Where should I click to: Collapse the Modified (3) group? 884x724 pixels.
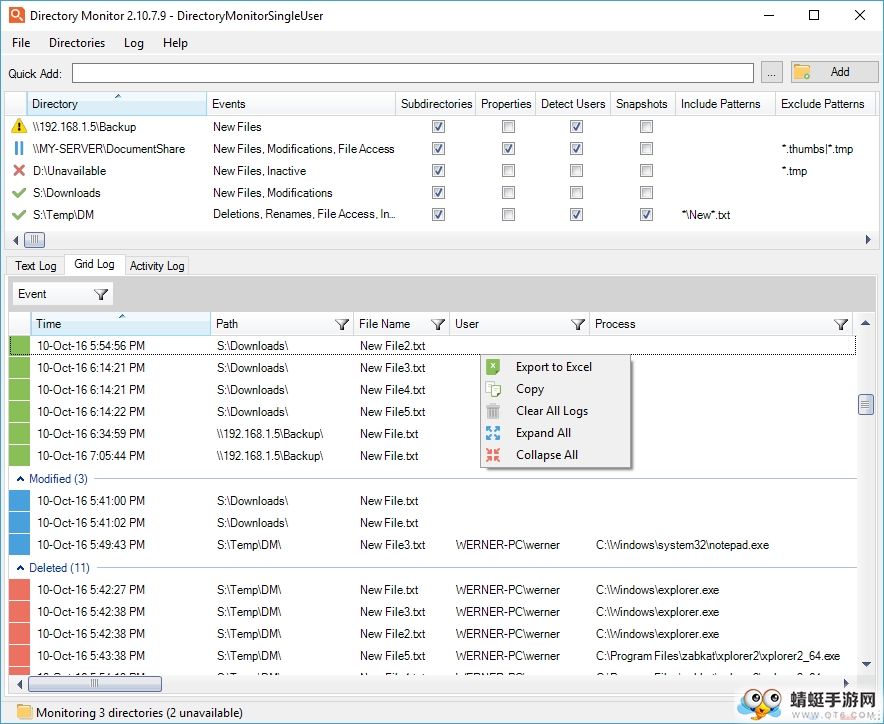(20, 479)
